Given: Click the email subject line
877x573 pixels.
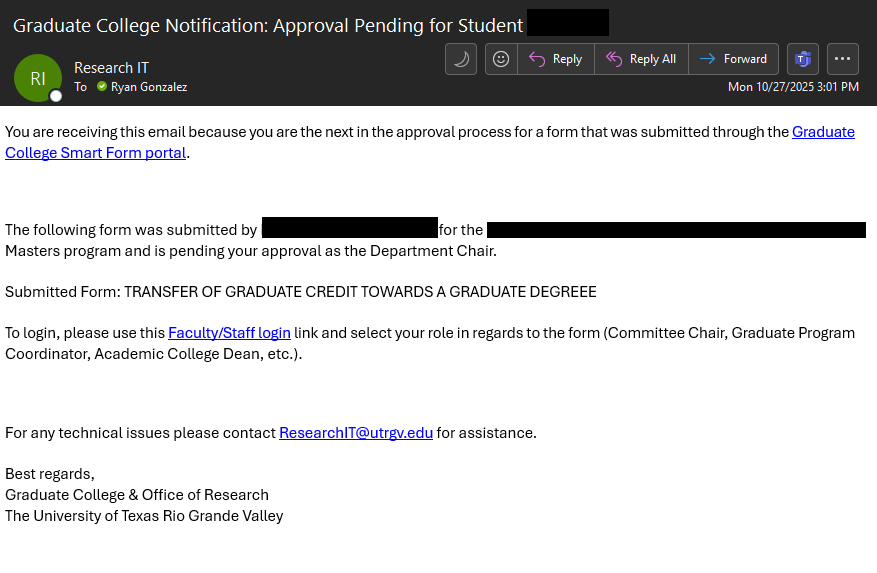Looking at the screenshot, I should coord(268,25).
